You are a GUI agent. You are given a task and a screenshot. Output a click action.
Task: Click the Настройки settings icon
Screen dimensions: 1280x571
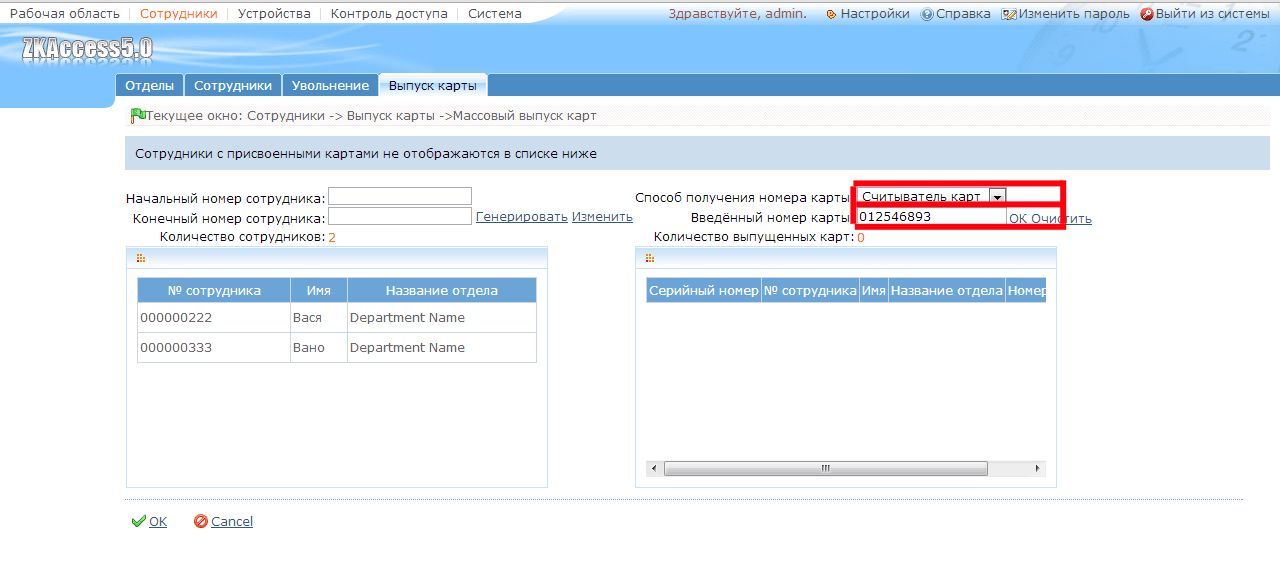point(831,15)
